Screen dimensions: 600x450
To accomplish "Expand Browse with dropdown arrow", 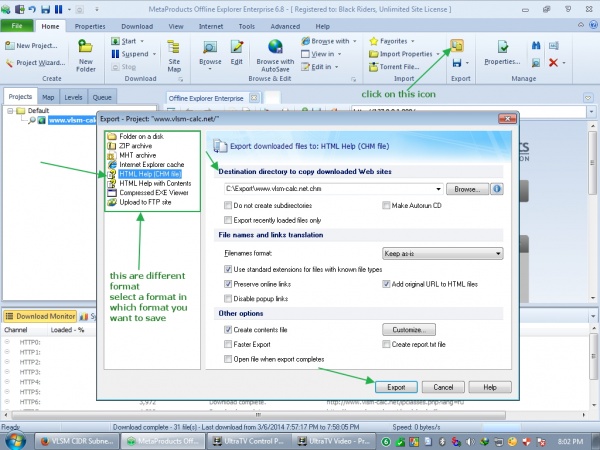I will [355, 41].
